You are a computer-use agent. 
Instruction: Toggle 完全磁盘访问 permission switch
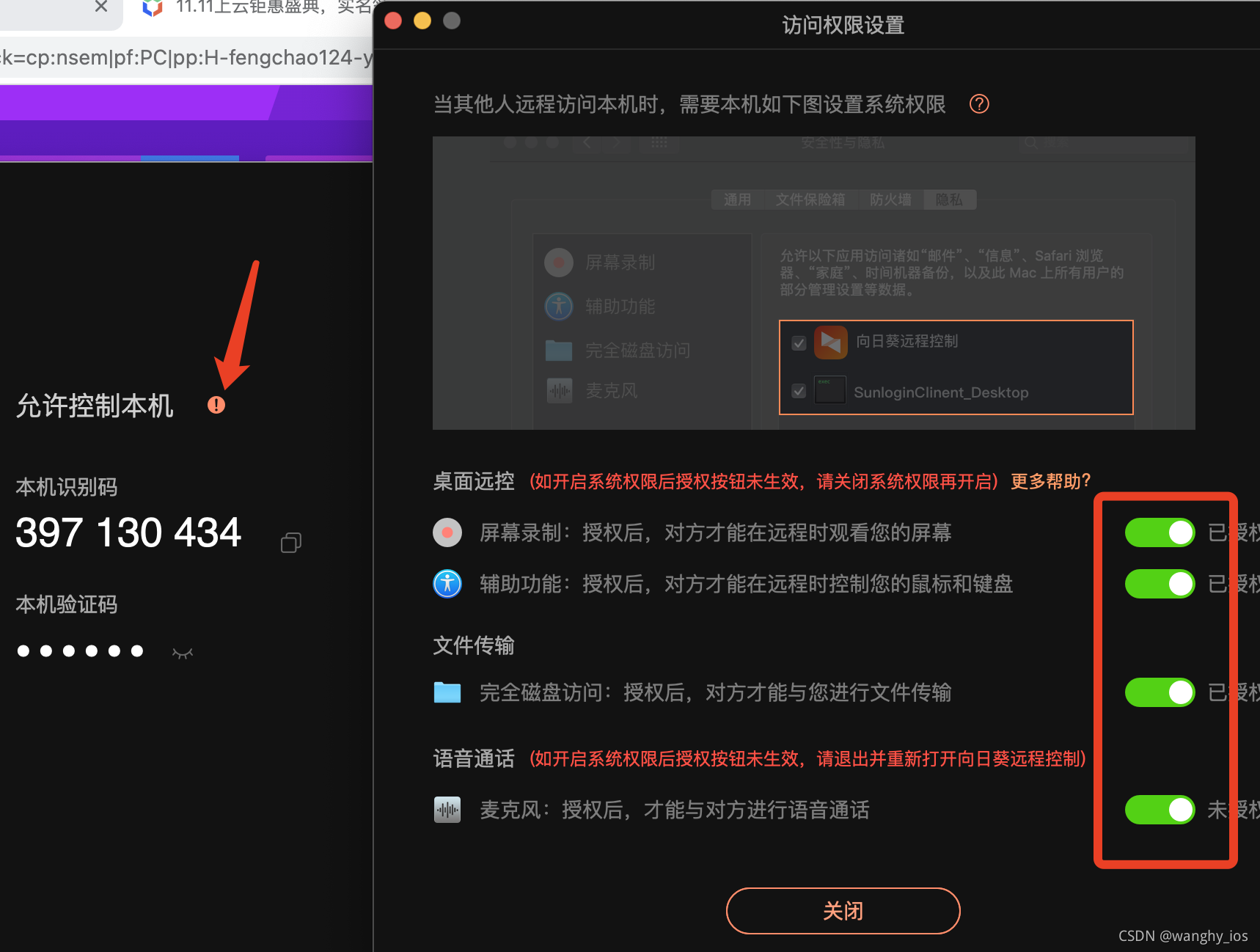pos(1160,692)
